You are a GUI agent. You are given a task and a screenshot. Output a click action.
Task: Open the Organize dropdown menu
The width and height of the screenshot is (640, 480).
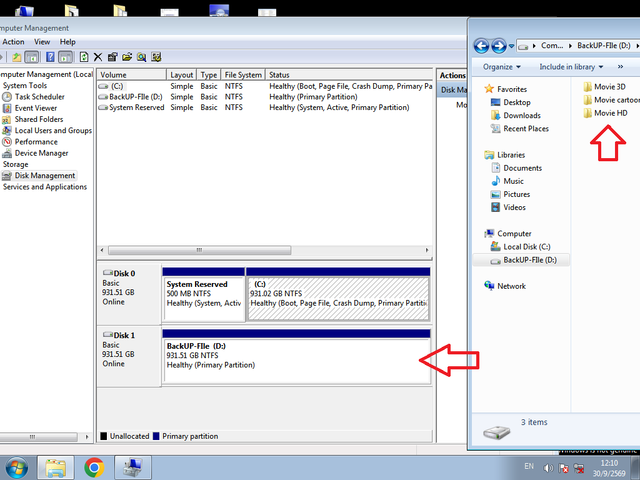502,67
